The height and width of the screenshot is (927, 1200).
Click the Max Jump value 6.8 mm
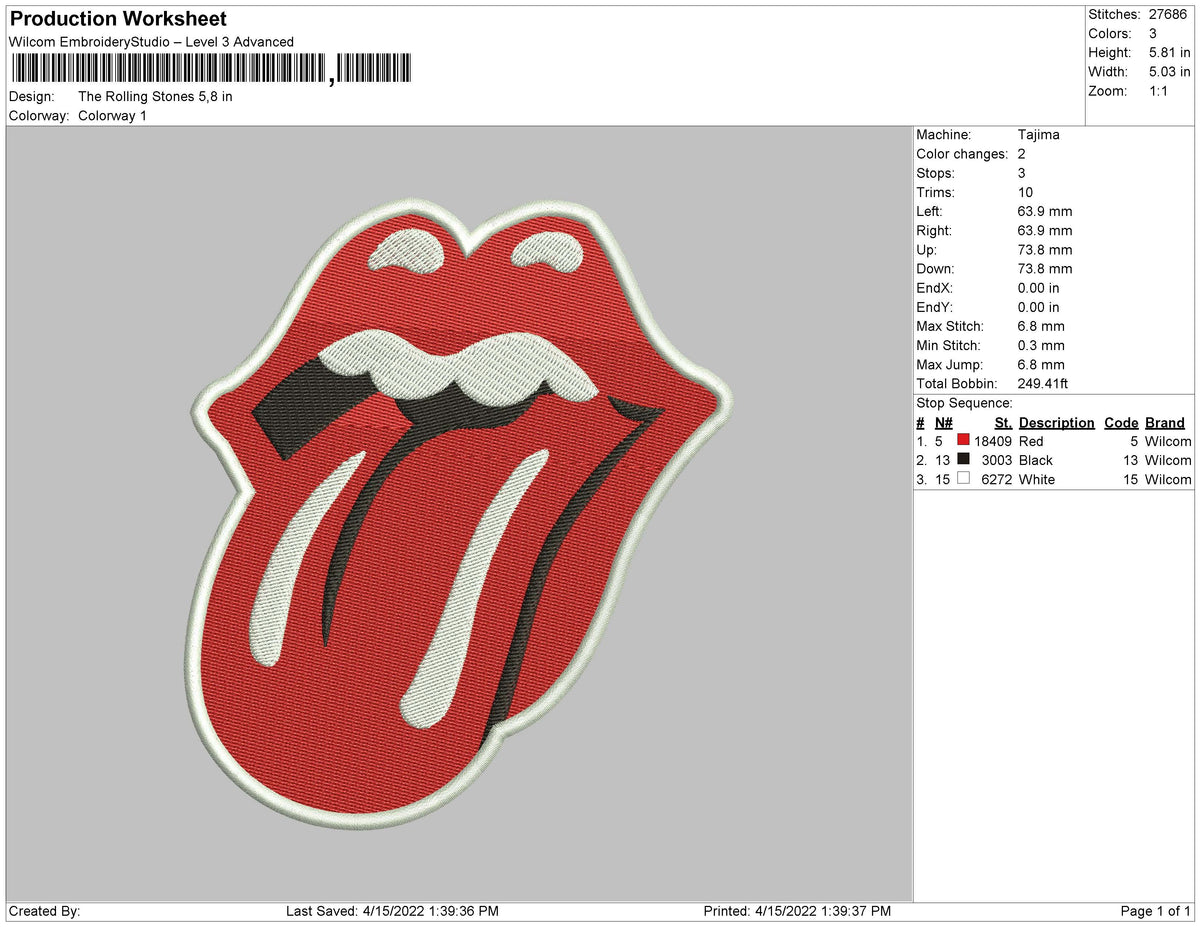(x=1041, y=365)
